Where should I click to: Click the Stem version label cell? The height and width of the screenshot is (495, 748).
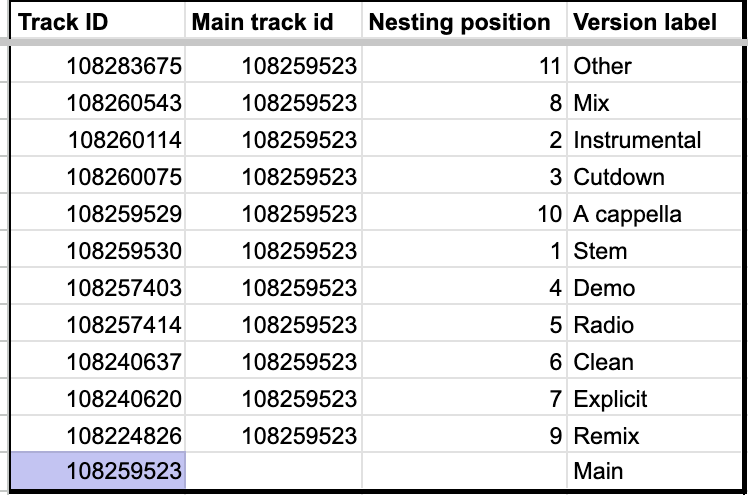coord(654,251)
